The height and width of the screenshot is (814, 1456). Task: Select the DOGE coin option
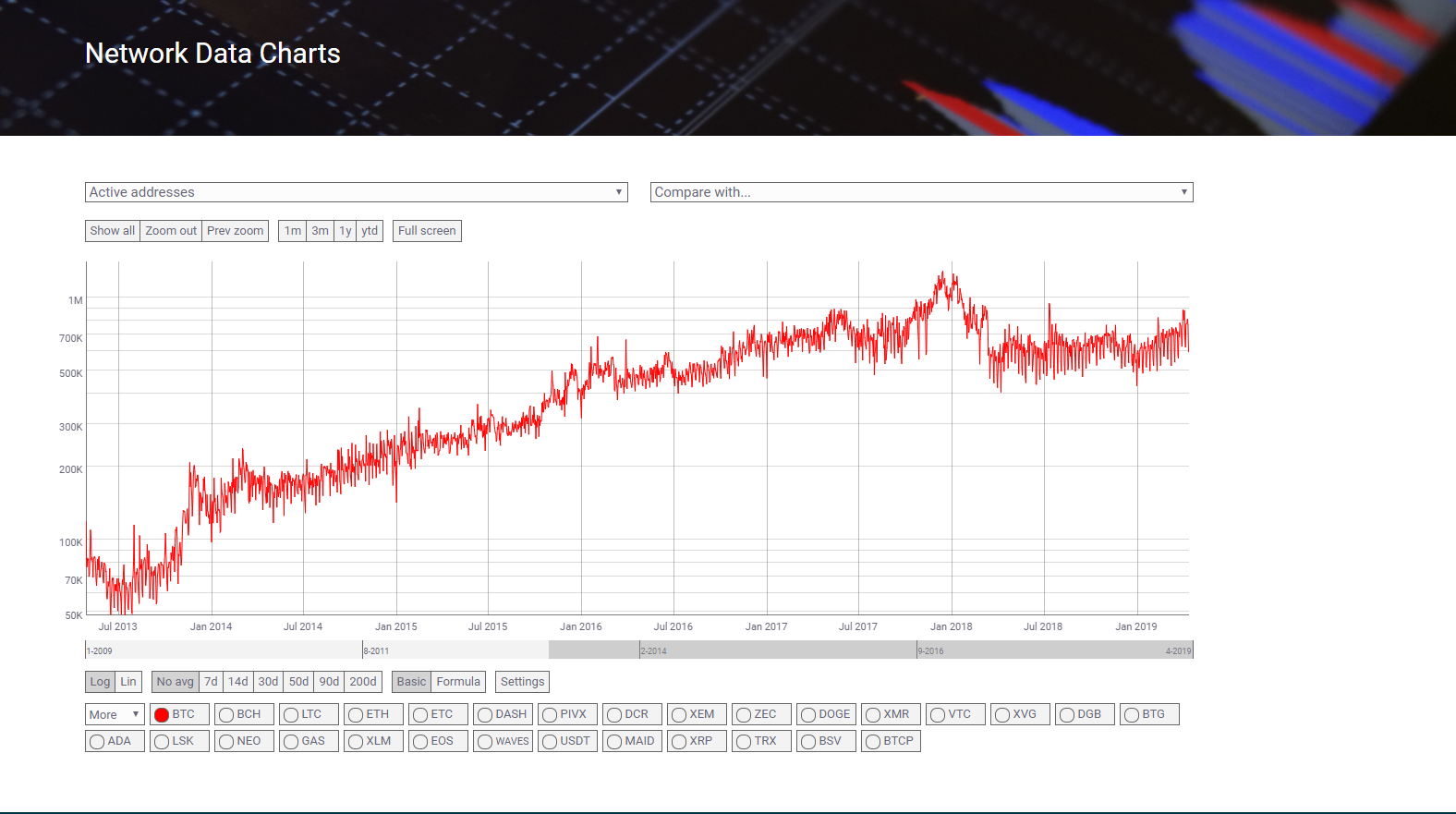coord(808,715)
